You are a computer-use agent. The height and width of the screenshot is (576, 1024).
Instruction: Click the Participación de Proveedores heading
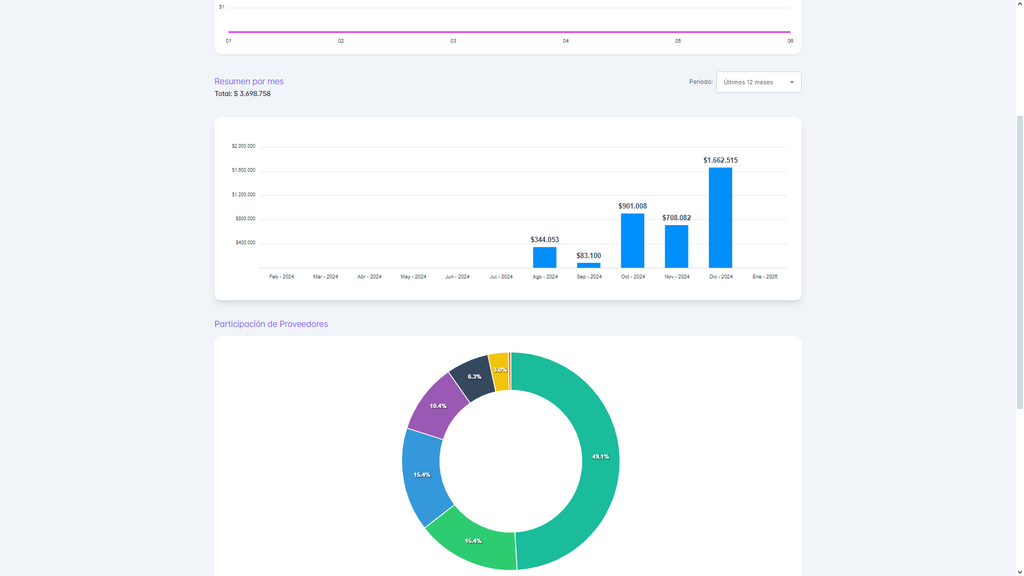pyautogui.click(x=271, y=324)
